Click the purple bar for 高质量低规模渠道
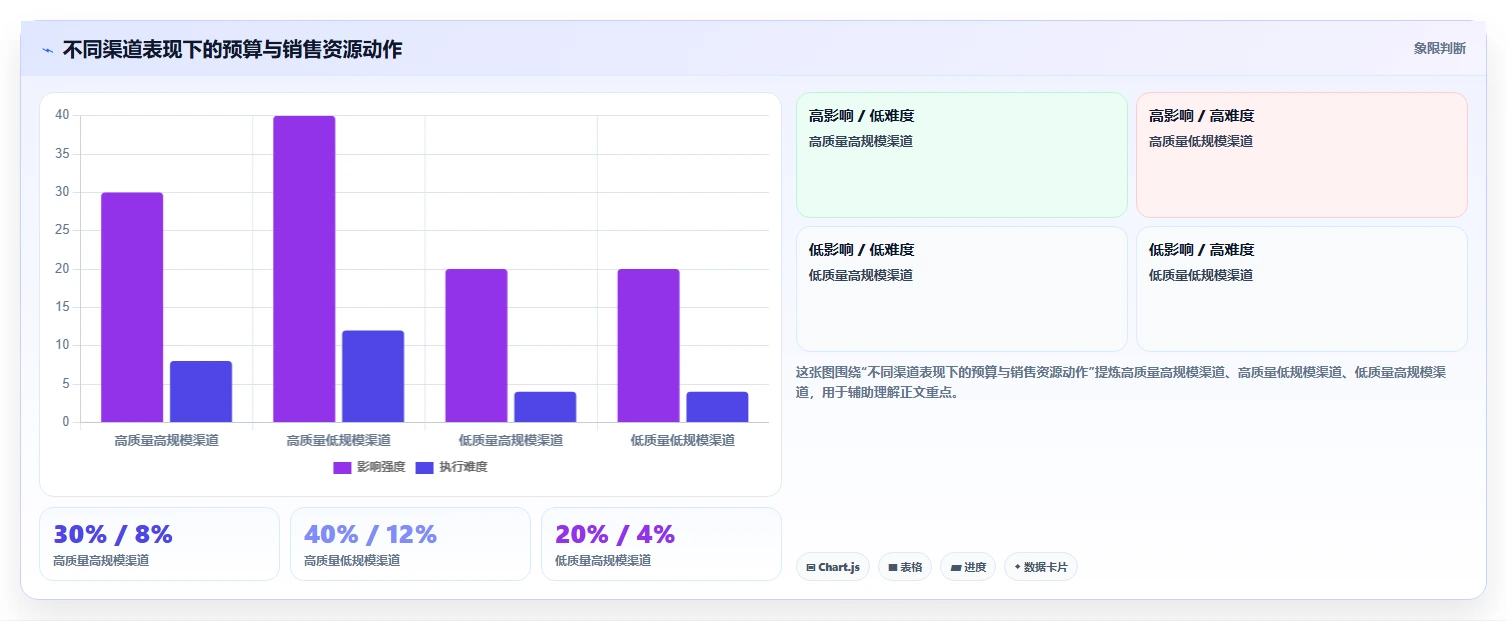Screen dimensions: 1507x621 pyautogui.click(x=304, y=269)
